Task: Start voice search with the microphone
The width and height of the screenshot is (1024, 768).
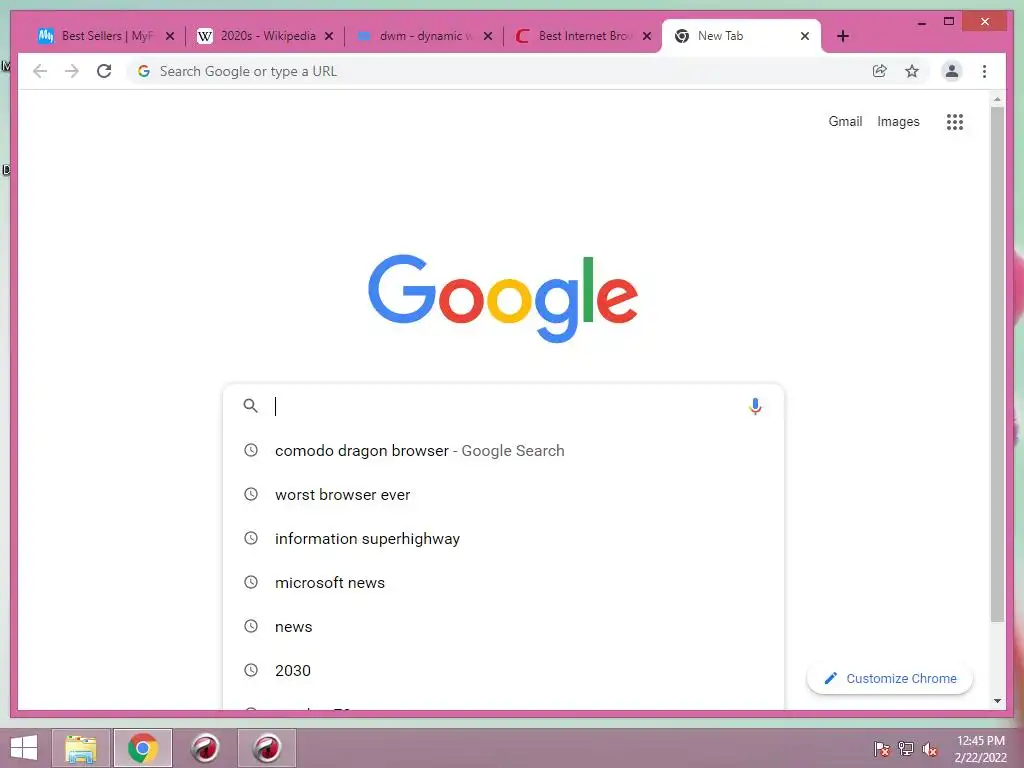Action: (755, 406)
